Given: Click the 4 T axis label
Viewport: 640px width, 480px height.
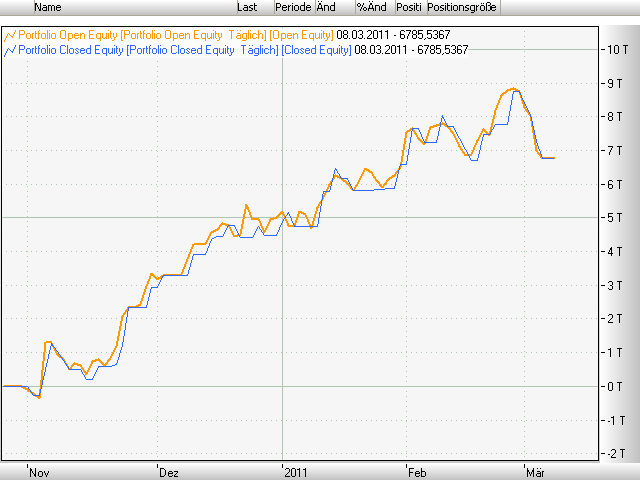Looking at the screenshot, I should click(x=615, y=252).
